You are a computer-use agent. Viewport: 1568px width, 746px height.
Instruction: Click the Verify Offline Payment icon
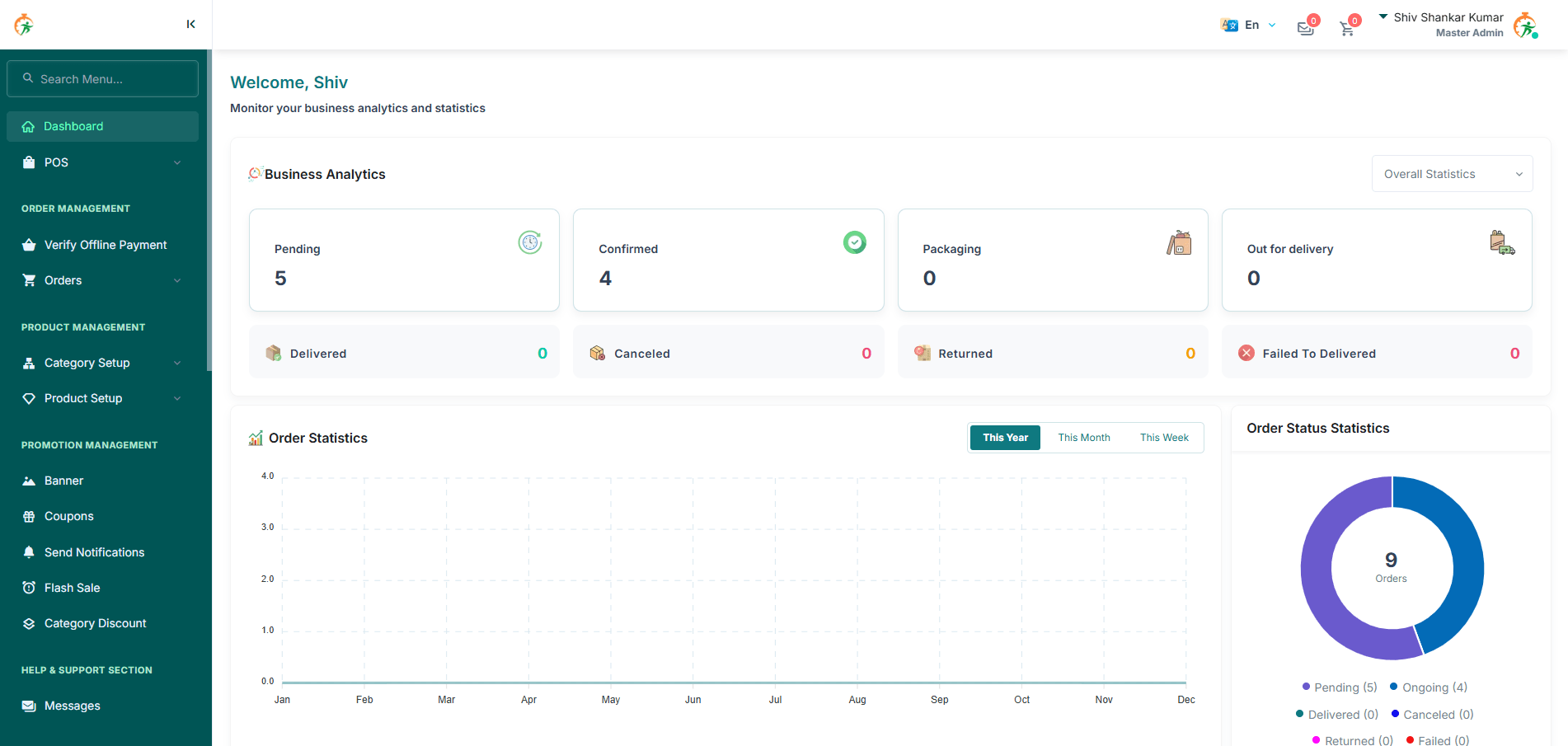click(x=29, y=244)
